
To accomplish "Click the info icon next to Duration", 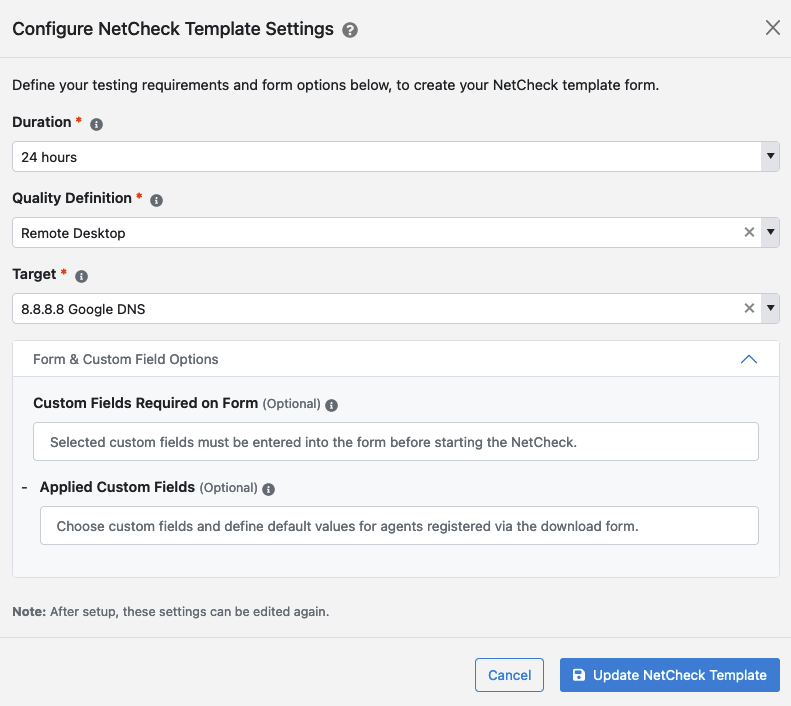I will (x=97, y=125).
